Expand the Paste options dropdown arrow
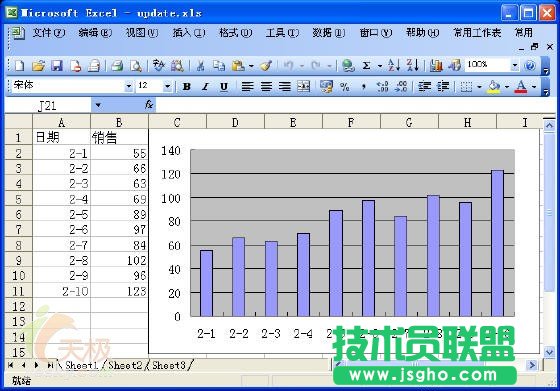This screenshot has width=560, height=391. [251, 66]
